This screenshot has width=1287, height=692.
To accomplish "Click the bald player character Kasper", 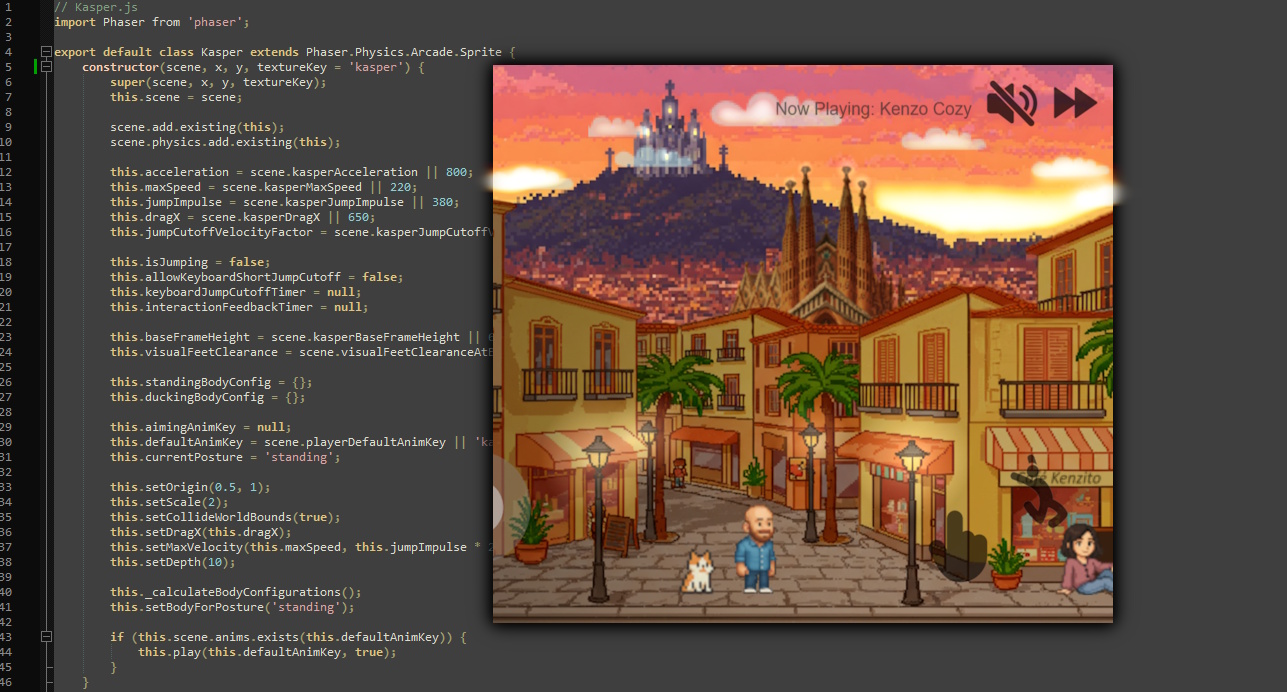I will tap(756, 550).
